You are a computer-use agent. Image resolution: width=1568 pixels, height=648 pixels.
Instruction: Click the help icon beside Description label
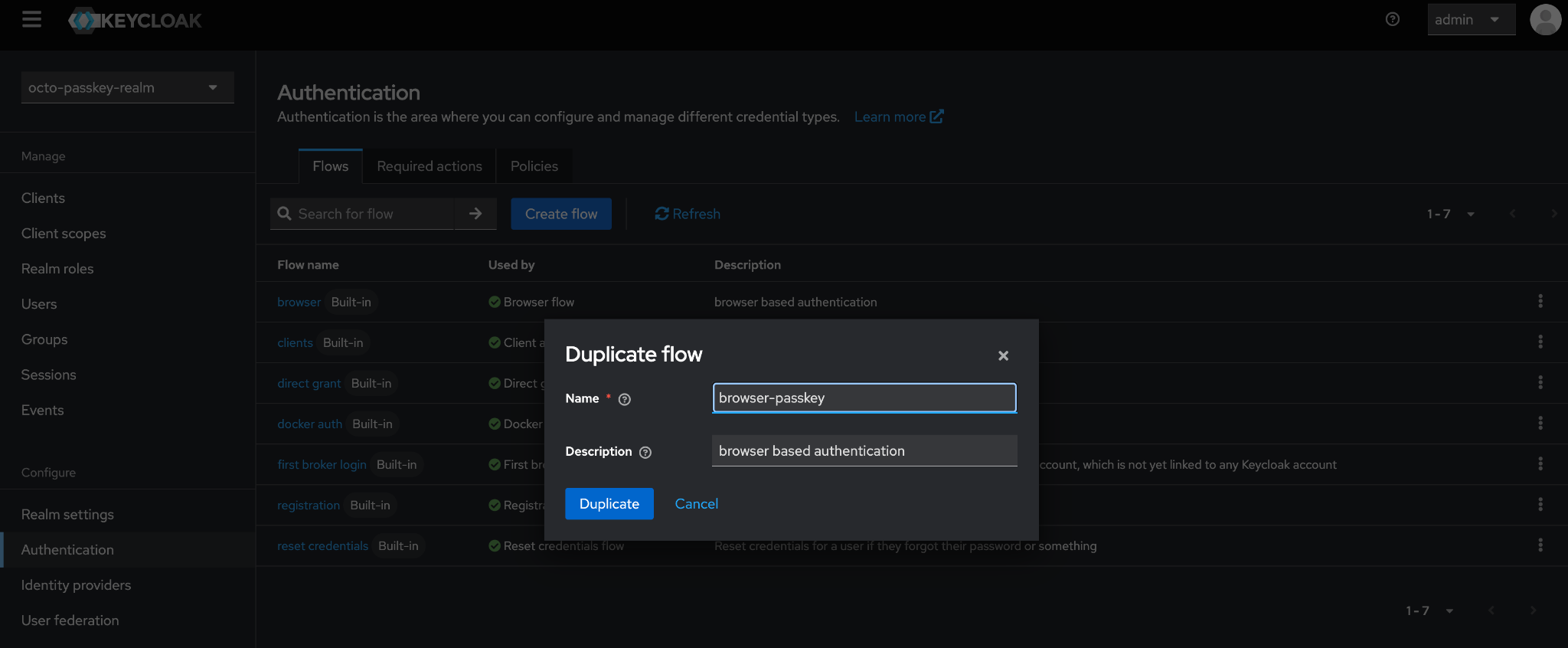pos(645,452)
